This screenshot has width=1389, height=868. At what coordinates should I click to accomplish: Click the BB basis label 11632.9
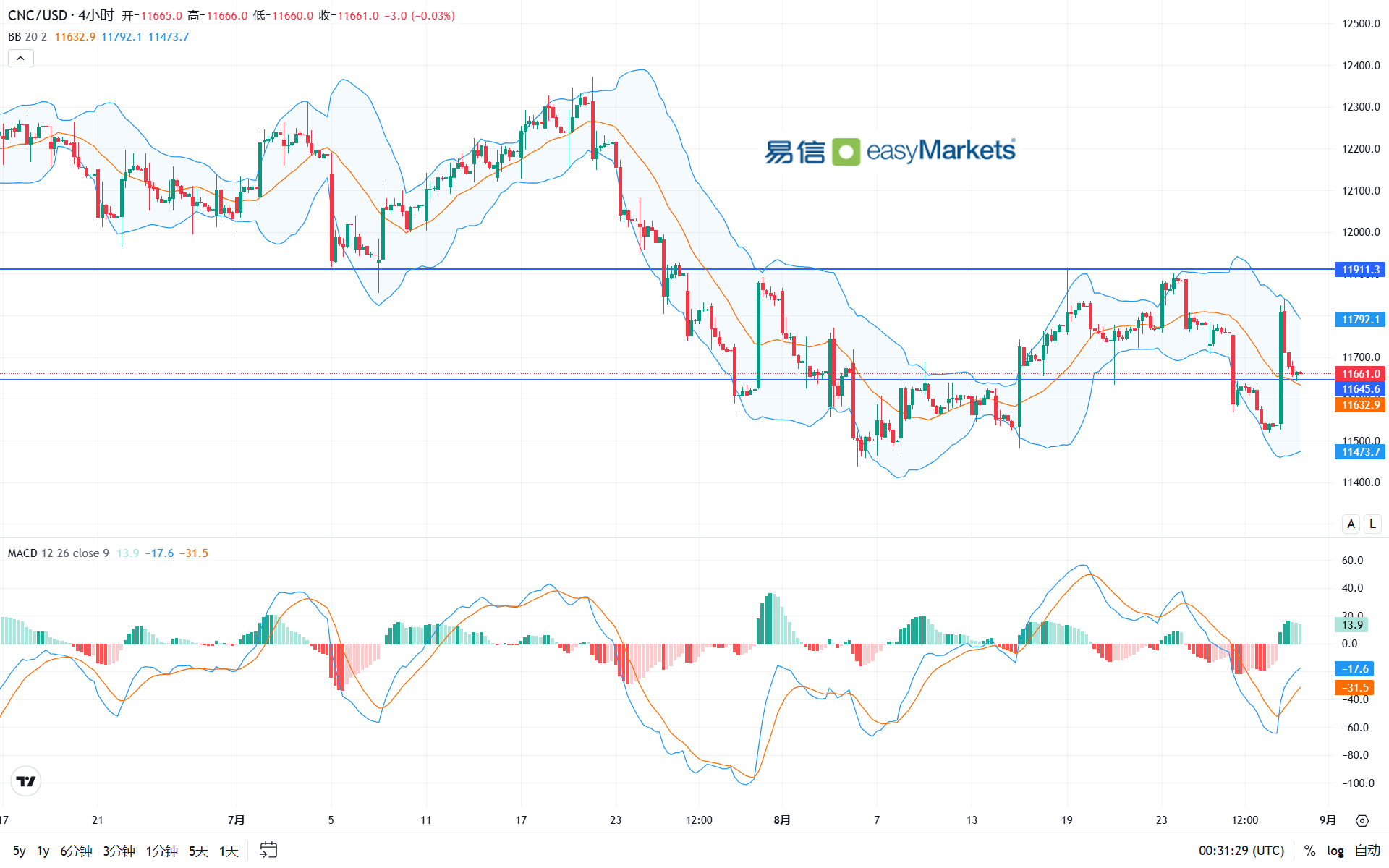click(1360, 405)
